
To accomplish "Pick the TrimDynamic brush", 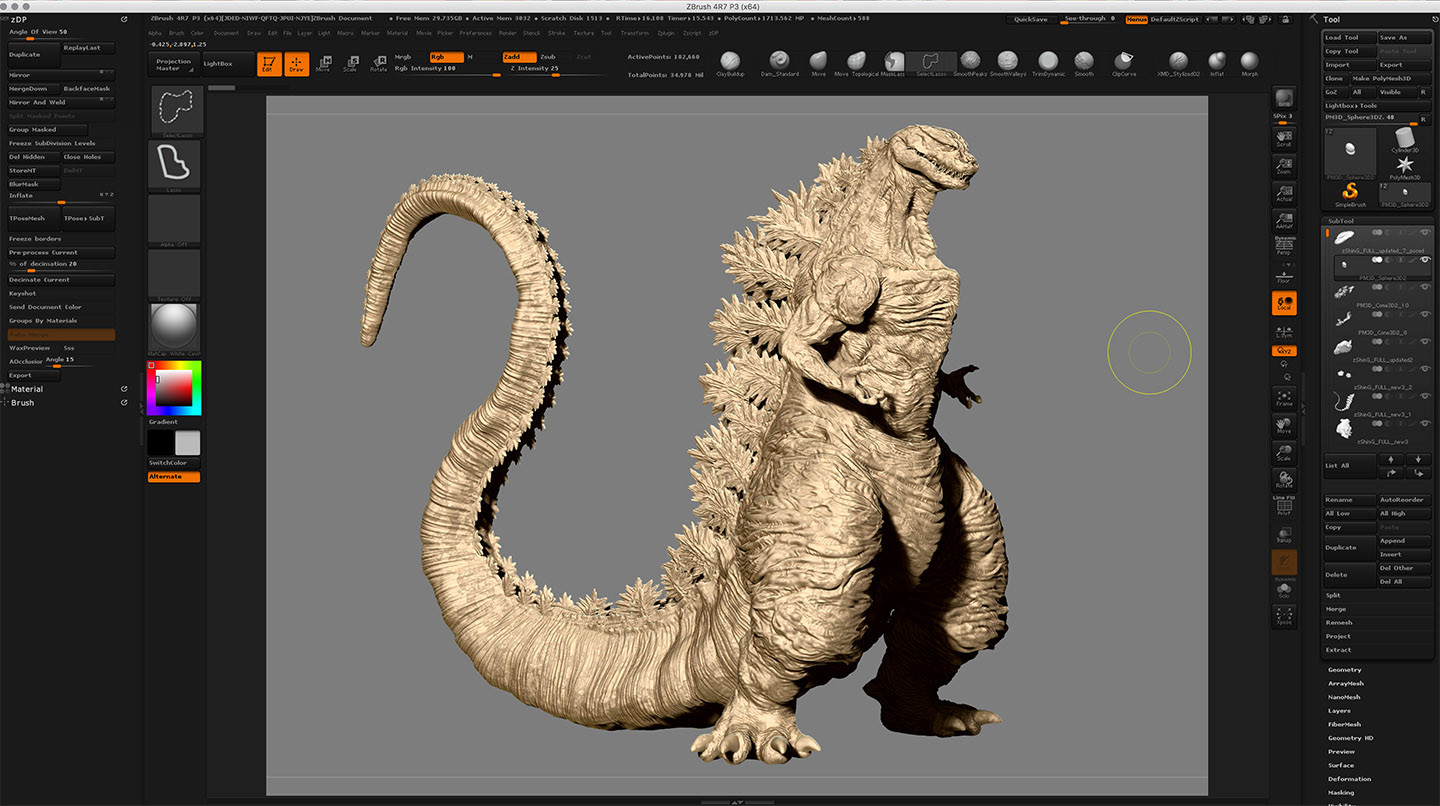I will [1047, 63].
